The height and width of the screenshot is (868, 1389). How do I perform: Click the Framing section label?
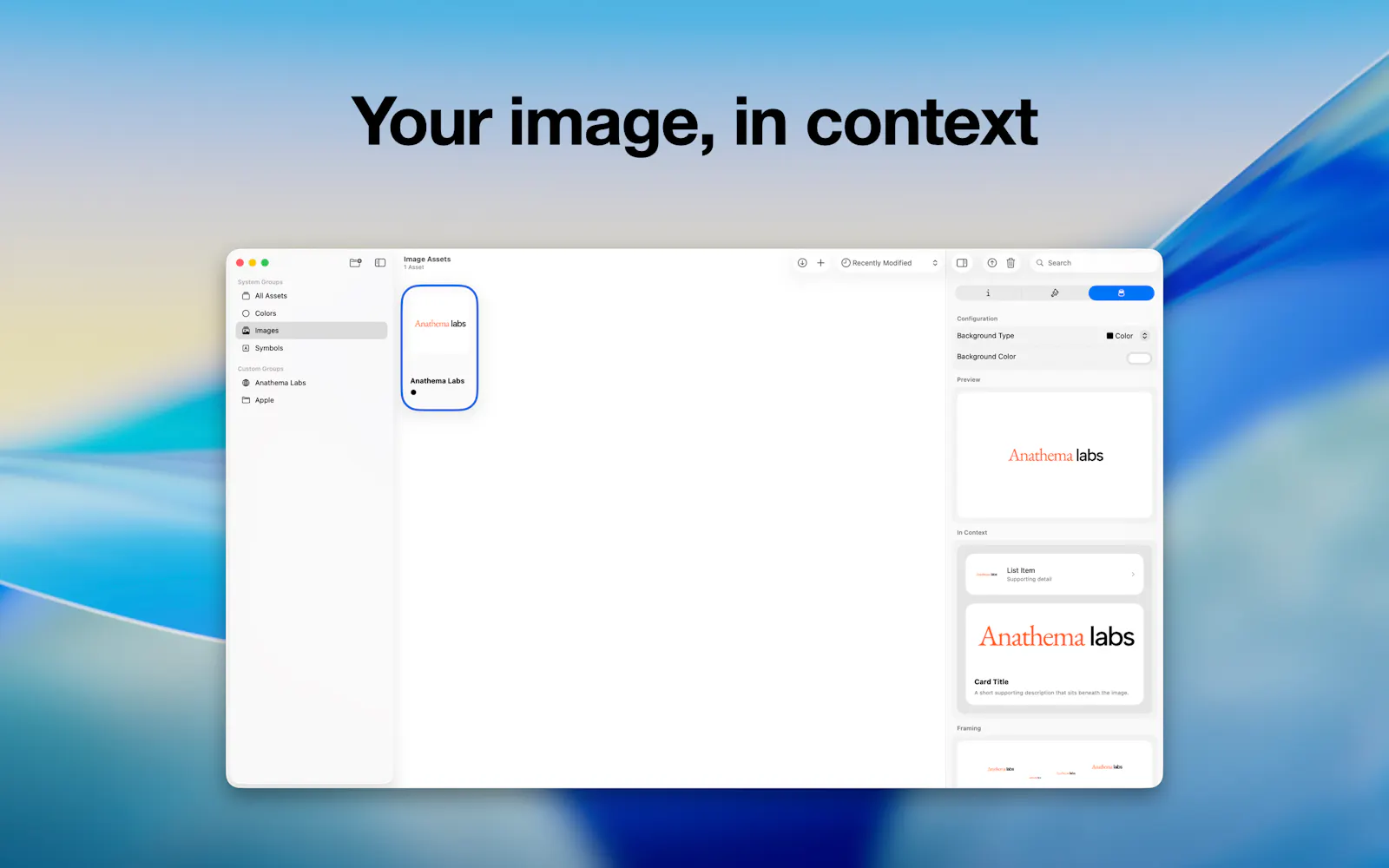click(969, 728)
